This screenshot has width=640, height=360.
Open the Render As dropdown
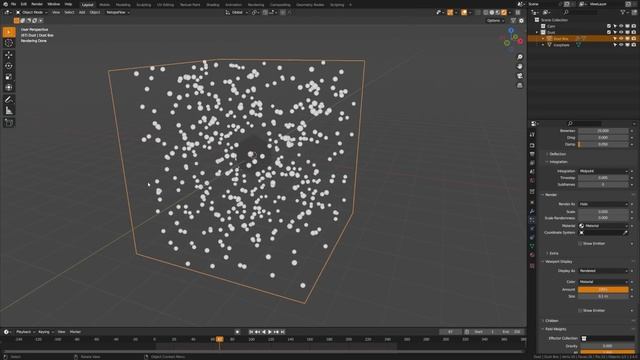pos(603,204)
